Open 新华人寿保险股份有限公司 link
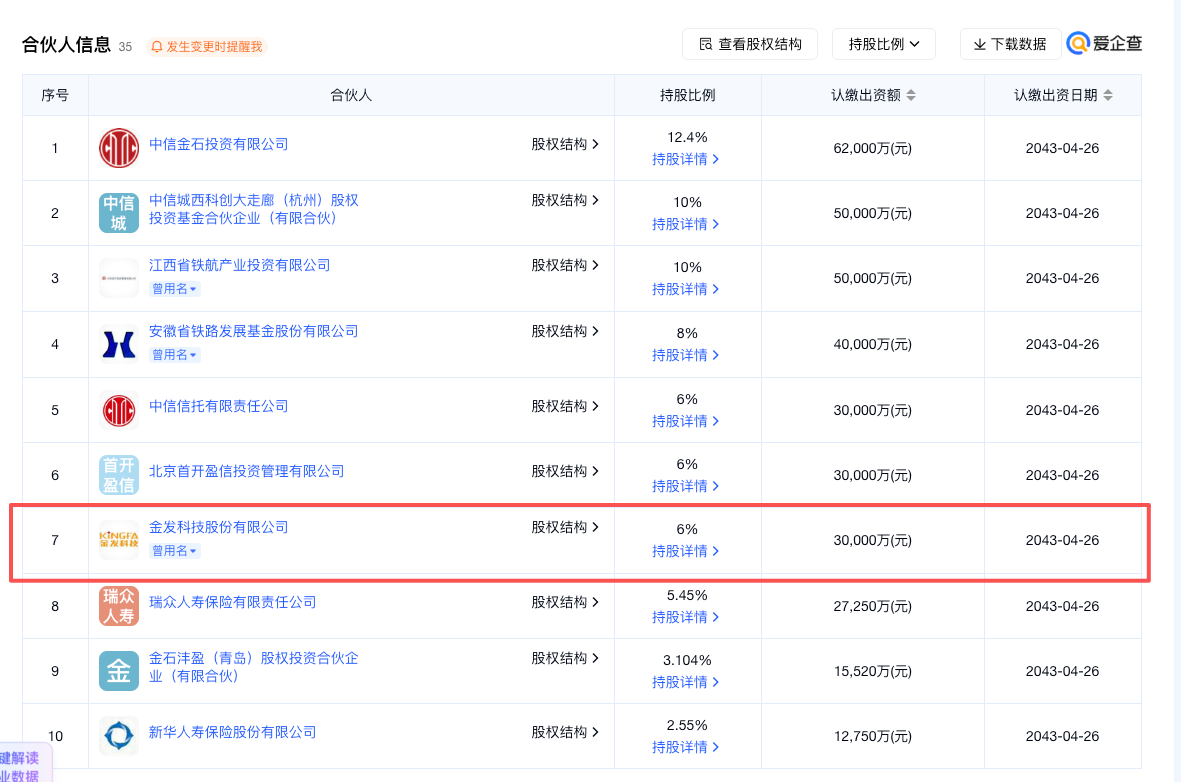Viewport: 1181px width, 782px height. (232, 732)
